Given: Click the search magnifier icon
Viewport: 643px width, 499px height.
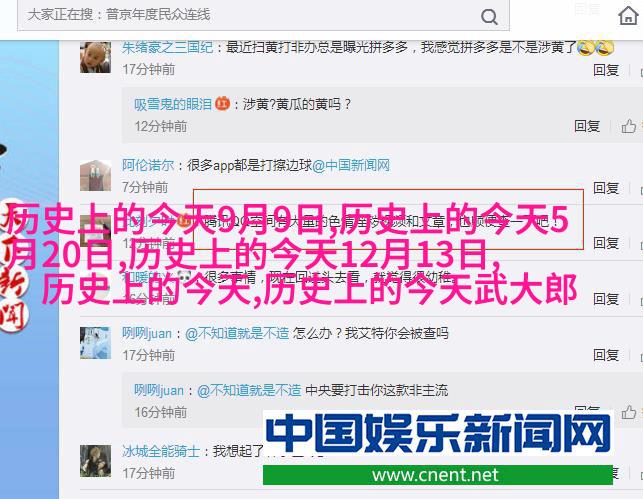Looking at the screenshot, I should point(489,17).
